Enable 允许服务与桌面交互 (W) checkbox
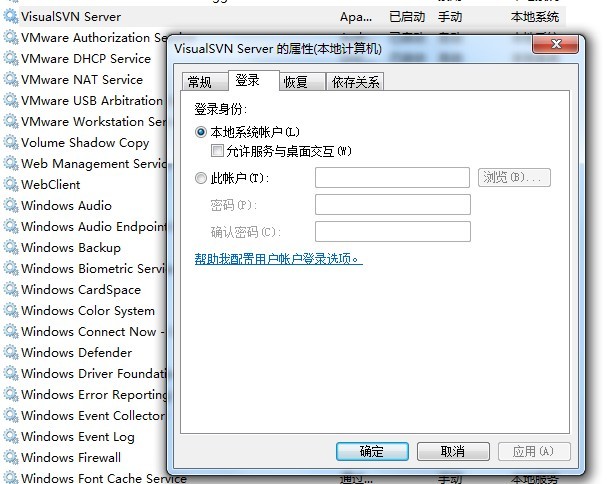Viewport: 614px width, 484px height. coord(217,151)
